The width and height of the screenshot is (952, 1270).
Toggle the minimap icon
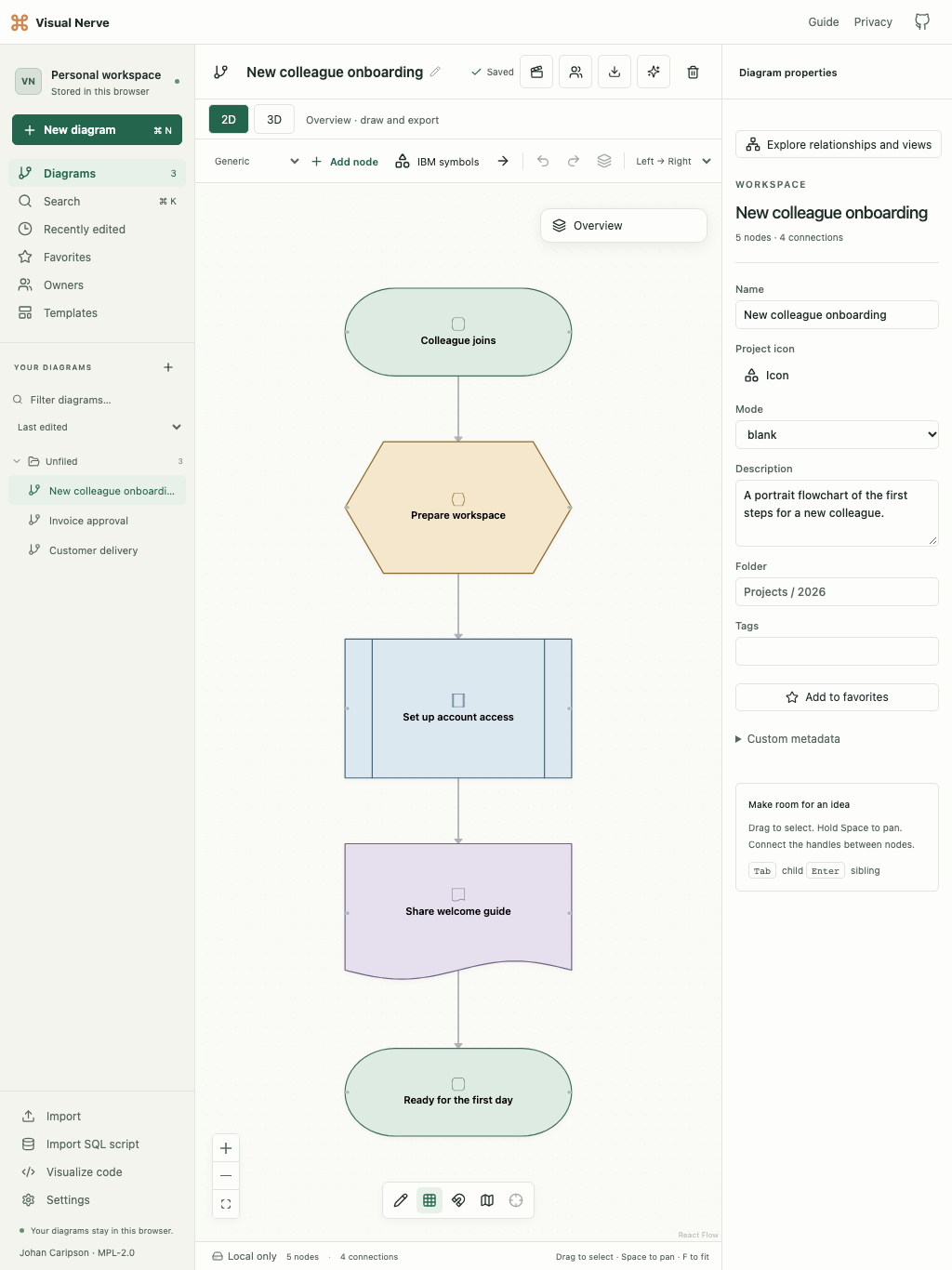click(487, 1200)
